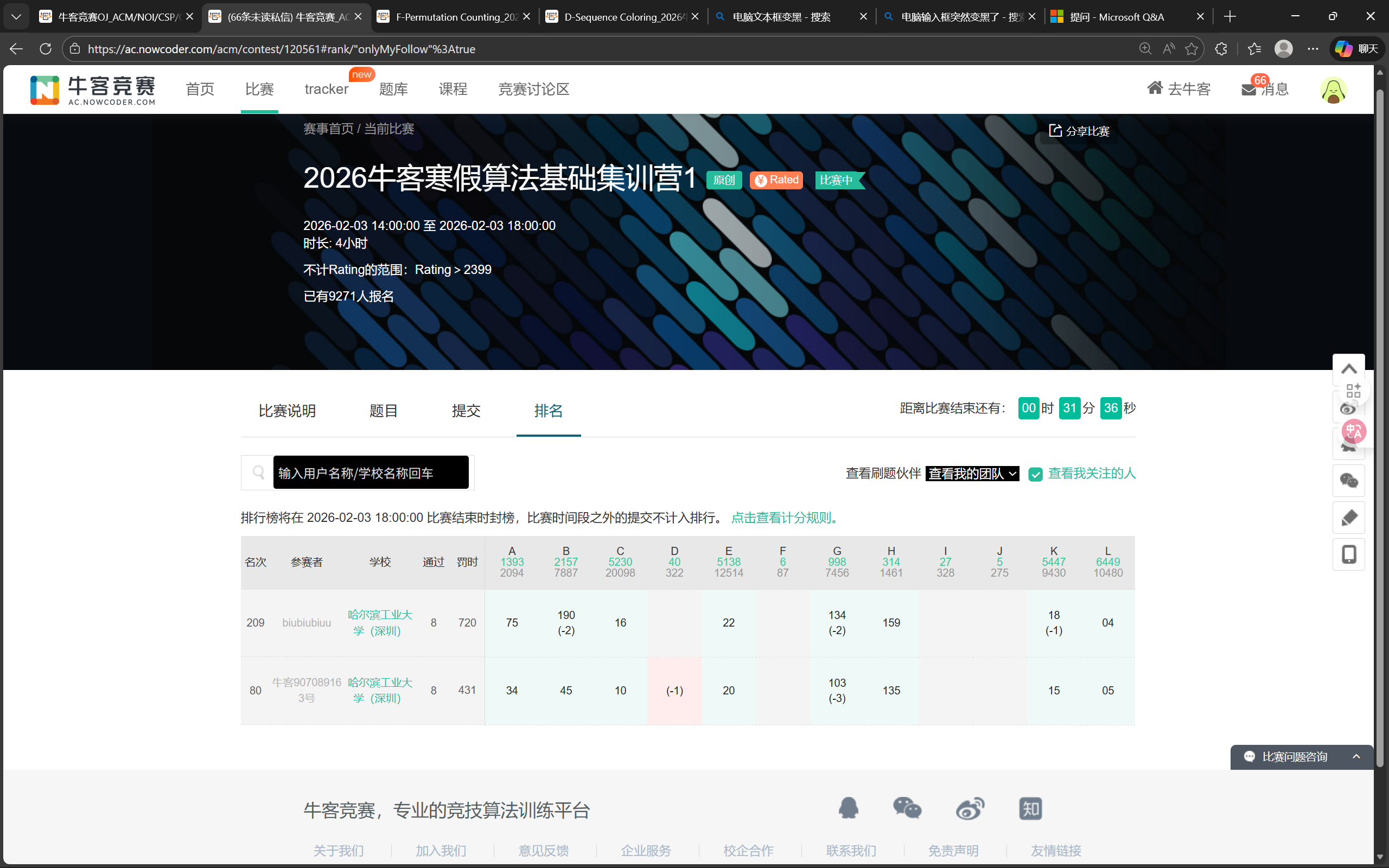Toggle the favorites star in the address bar
The width and height of the screenshot is (1389, 868).
(x=1192, y=49)
